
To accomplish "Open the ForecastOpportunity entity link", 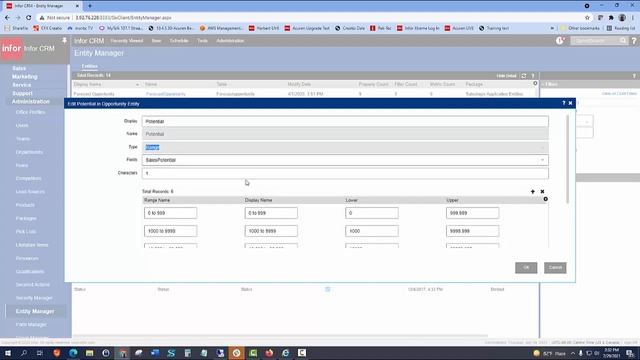I will click(x=166, y=94).
